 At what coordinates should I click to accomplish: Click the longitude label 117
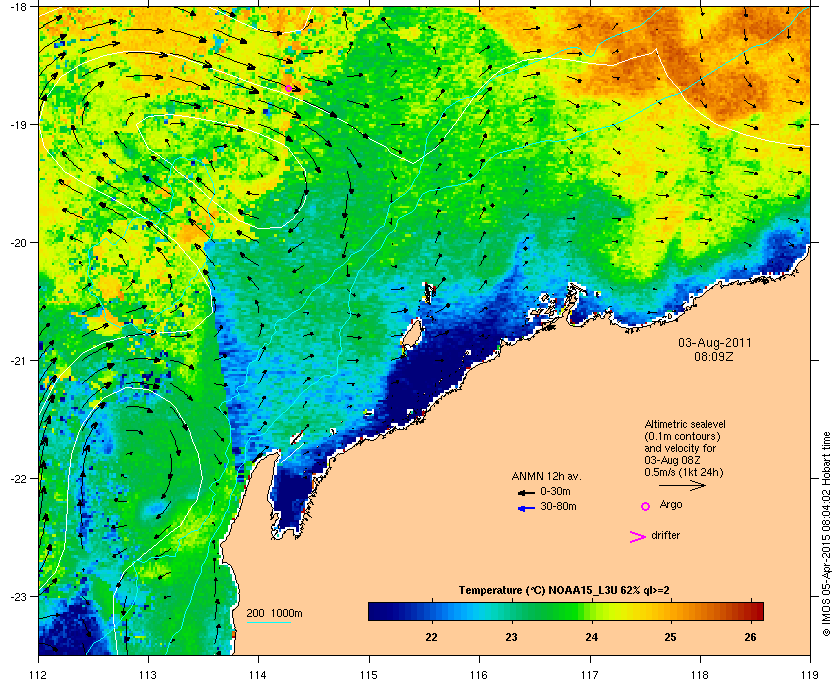pos(590,675)
